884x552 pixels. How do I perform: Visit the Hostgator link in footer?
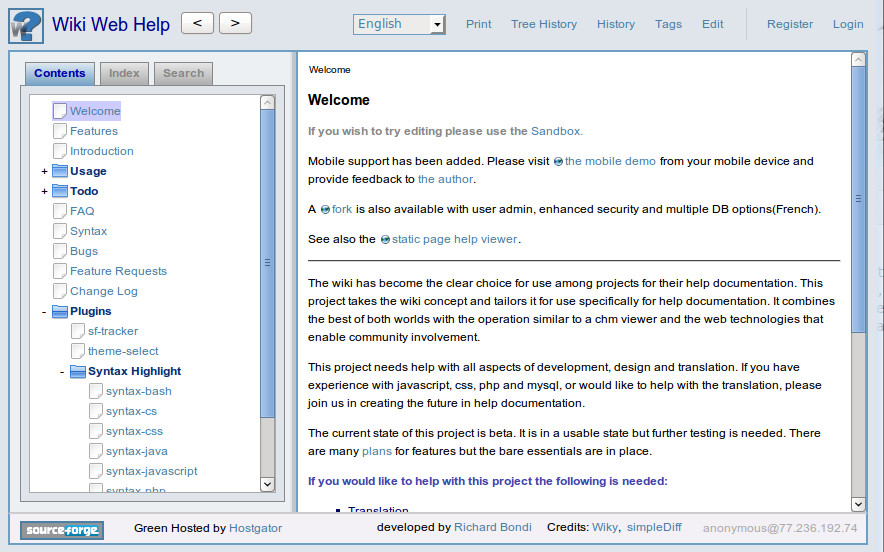pos(255,528)
